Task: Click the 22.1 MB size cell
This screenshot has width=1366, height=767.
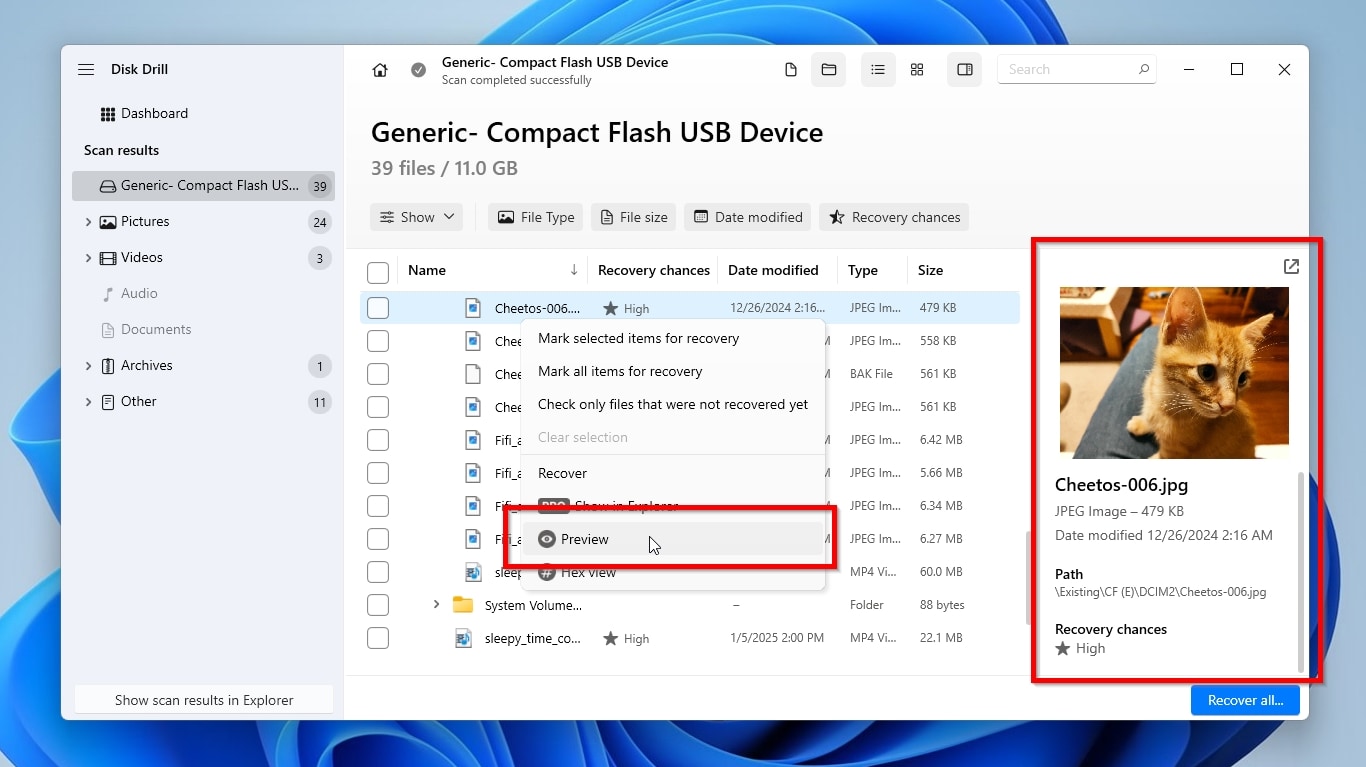Action: tap(940, 638)
